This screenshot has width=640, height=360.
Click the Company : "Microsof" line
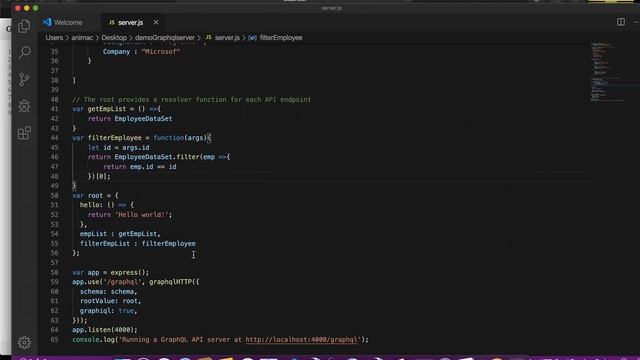(141, 52)
